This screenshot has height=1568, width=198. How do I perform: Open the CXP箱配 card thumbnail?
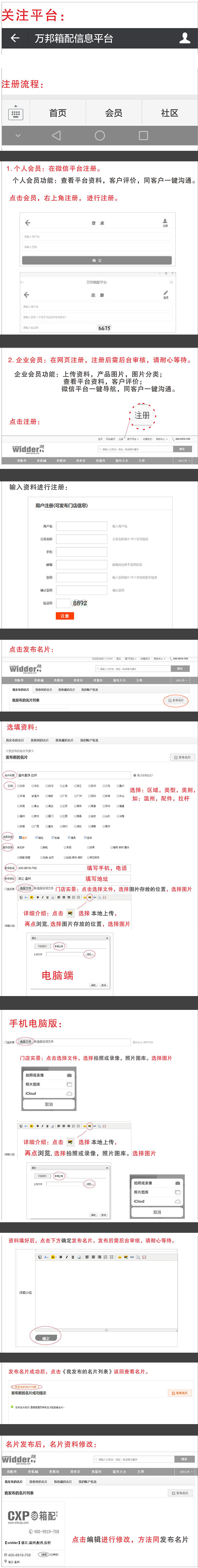(x=33, y=1518)
